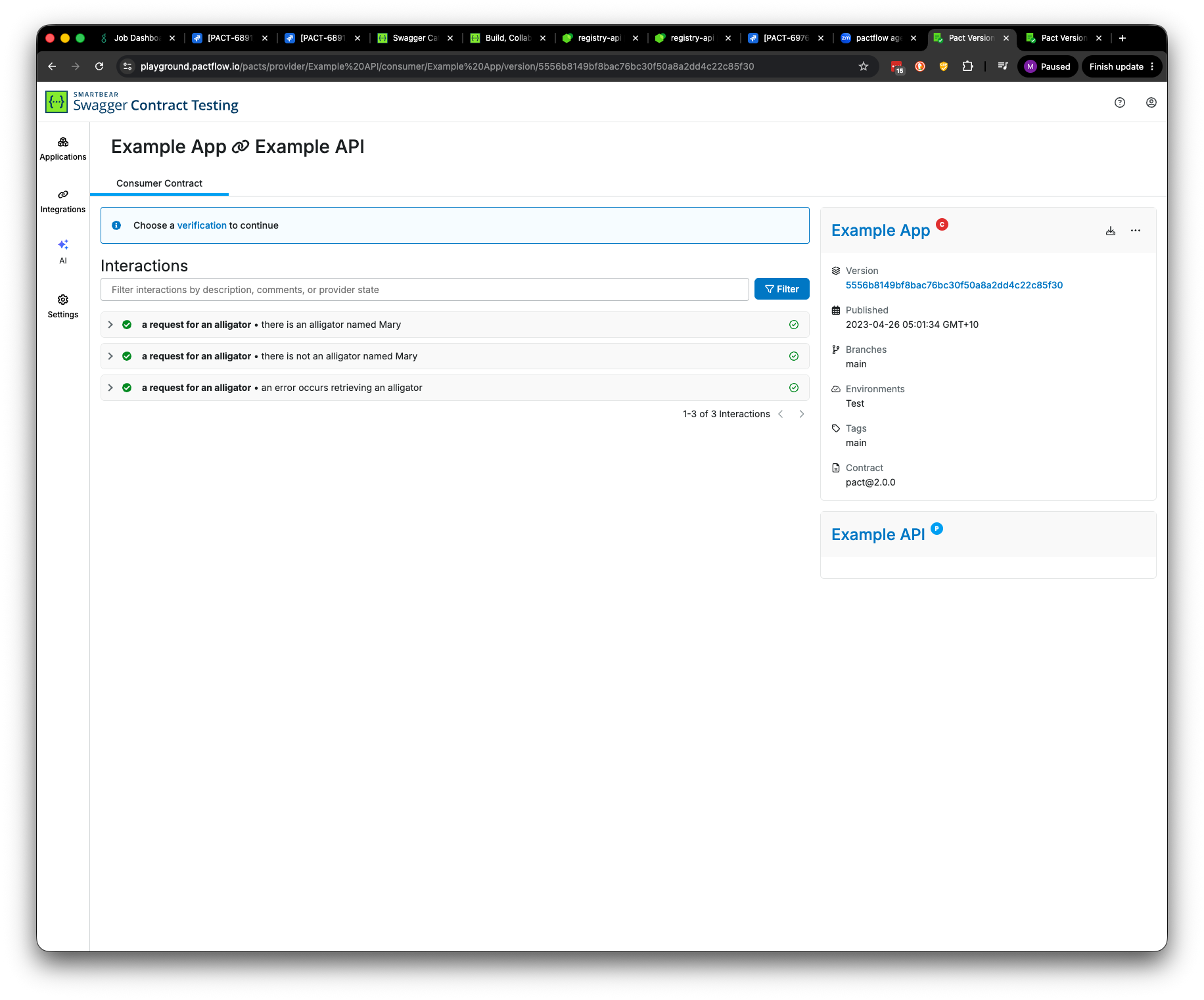1204x1000 pixels.
Task: Open the user account profile icon
Action: tap(1151, 102)
